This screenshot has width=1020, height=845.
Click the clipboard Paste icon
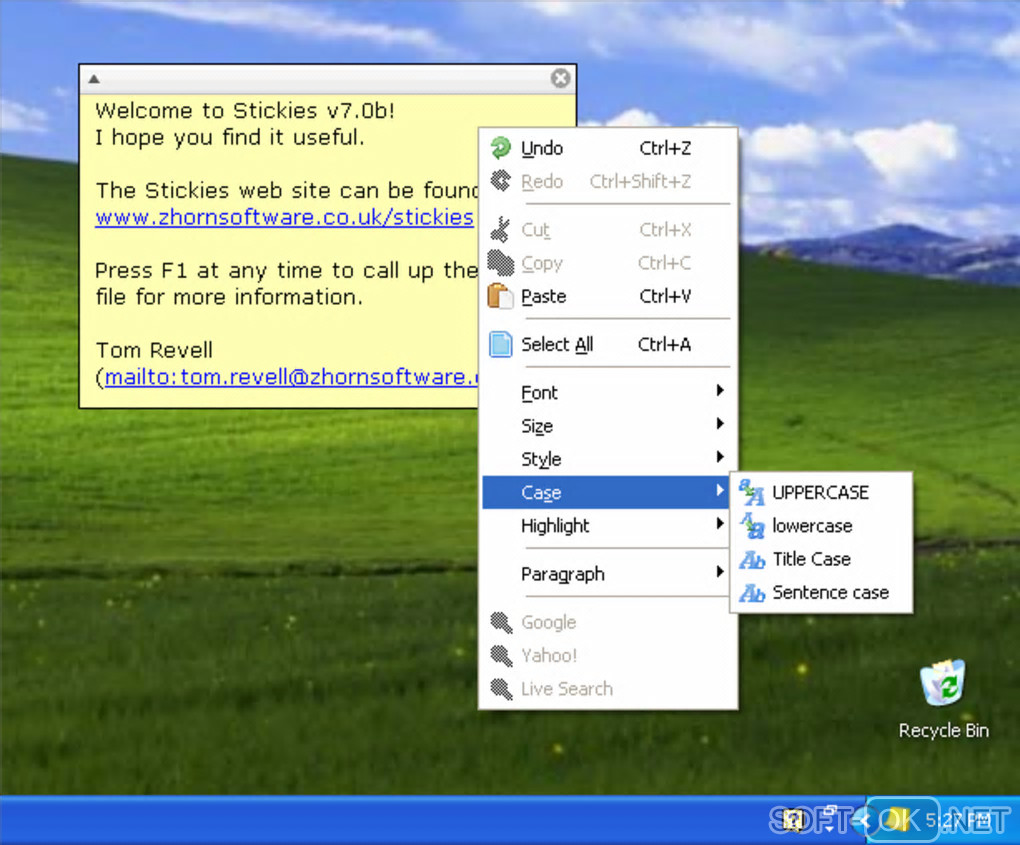(x=500, y=296)
